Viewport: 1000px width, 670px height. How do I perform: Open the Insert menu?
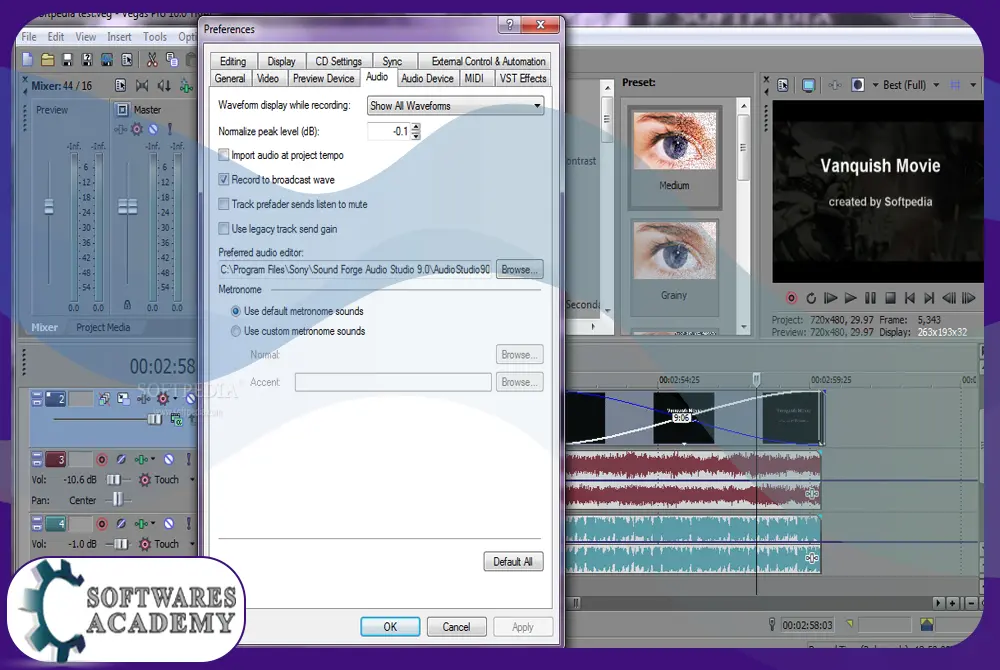pos(119,37)
